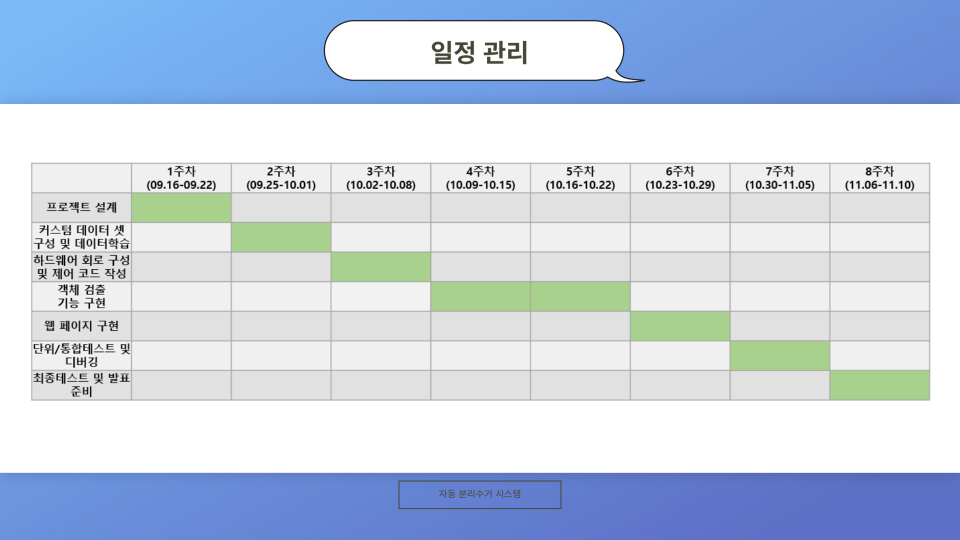Select the 4주차 (10.09-10.15) column header

480,178
